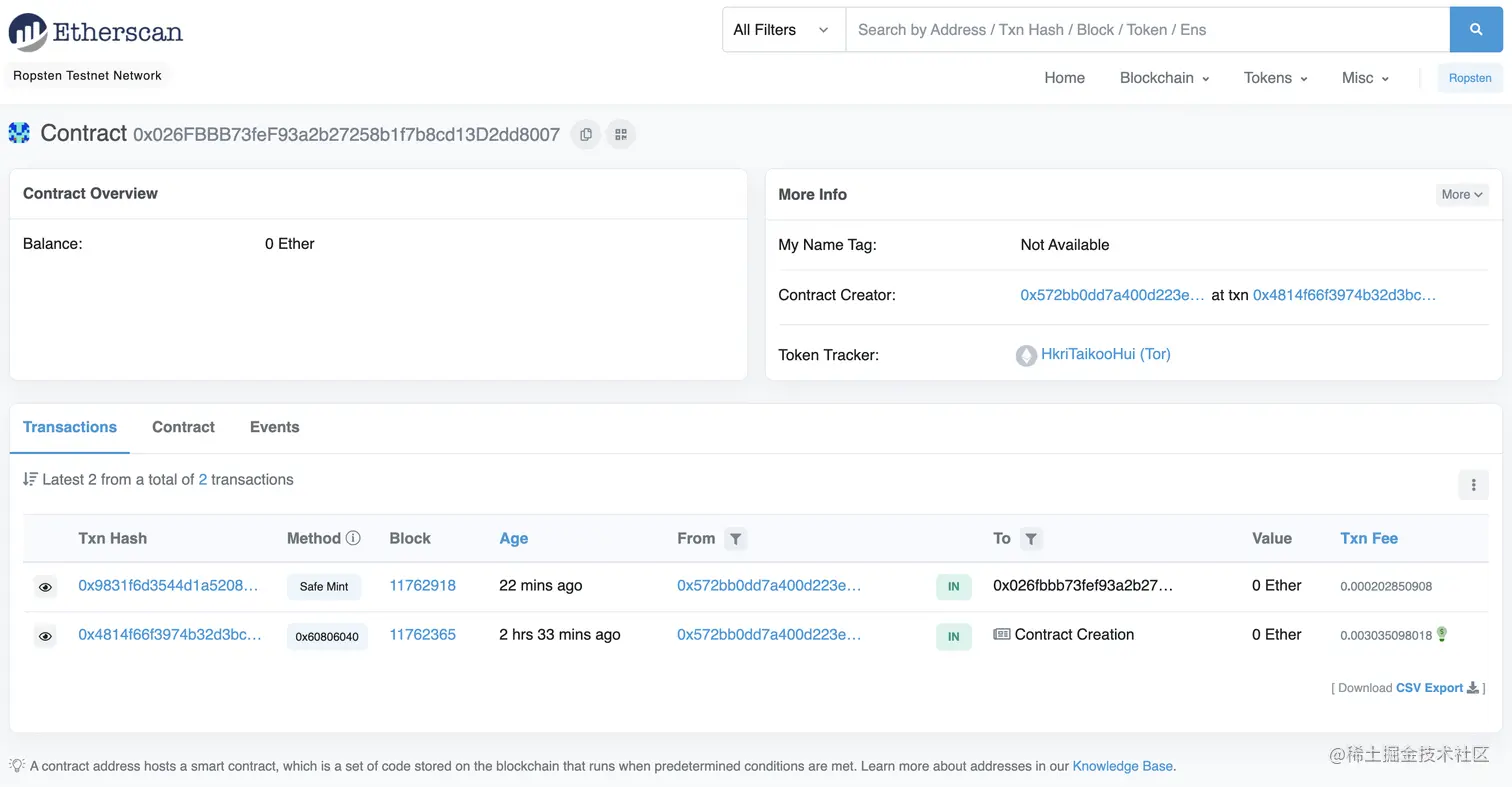Preview the 0x4814f66f3974b32d3bc transaction with eye icon
1512x787 pixels.
[45, 636]
